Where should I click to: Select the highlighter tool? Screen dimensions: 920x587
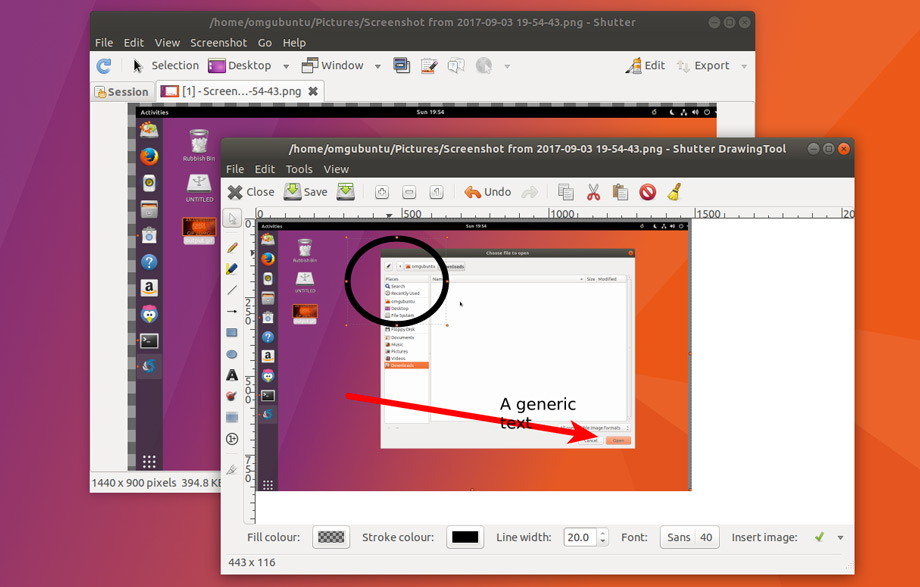[232, 268]
